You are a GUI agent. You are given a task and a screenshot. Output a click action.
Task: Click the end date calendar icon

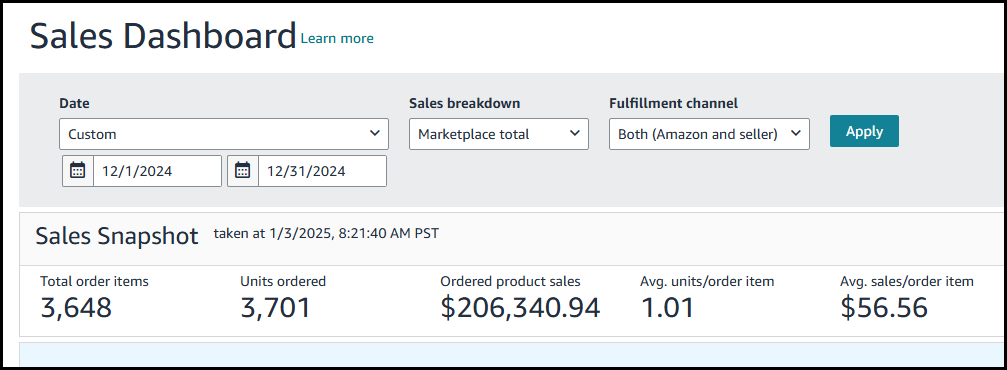243,171
